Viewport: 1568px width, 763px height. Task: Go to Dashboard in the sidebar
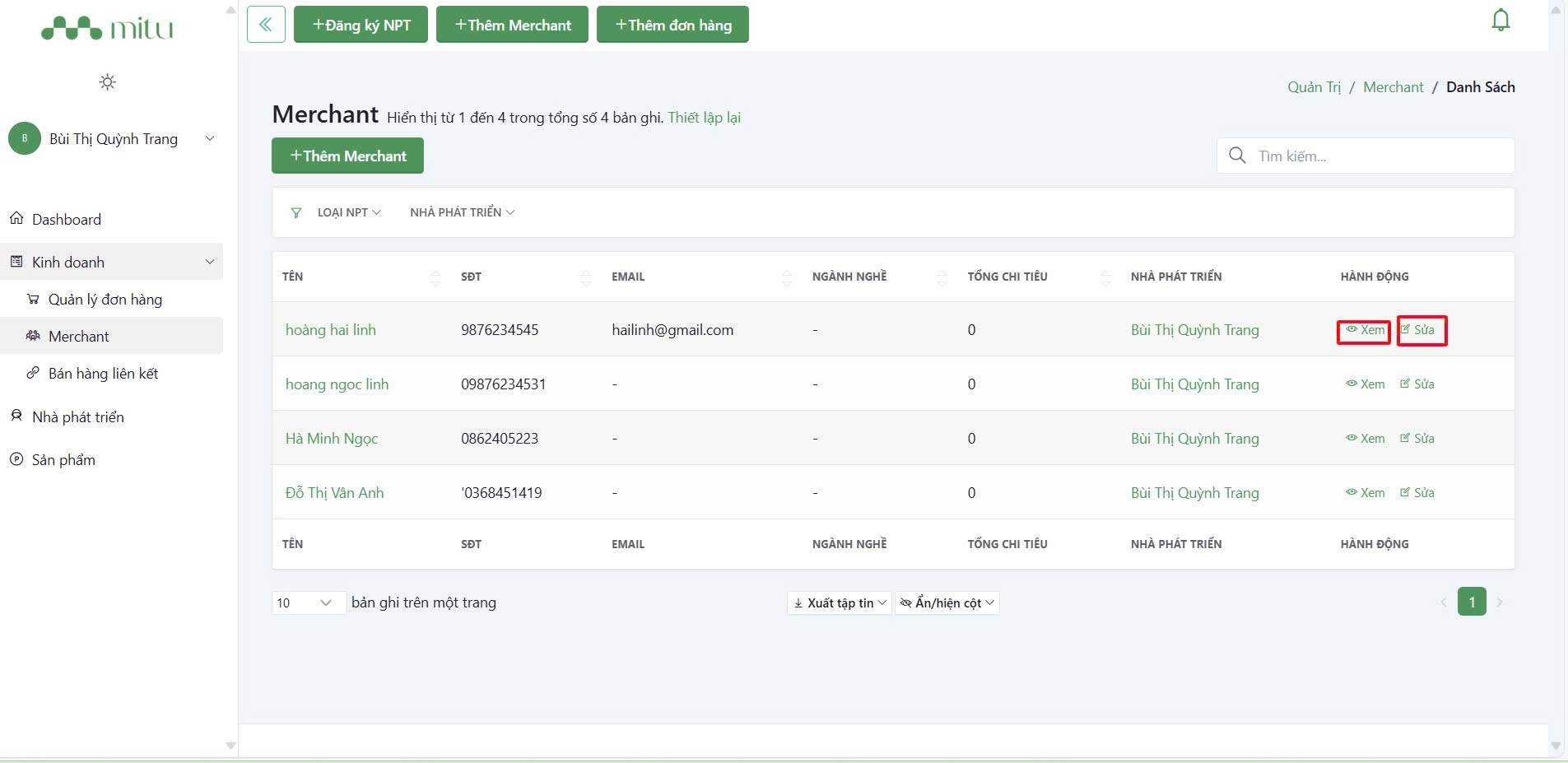66,220
